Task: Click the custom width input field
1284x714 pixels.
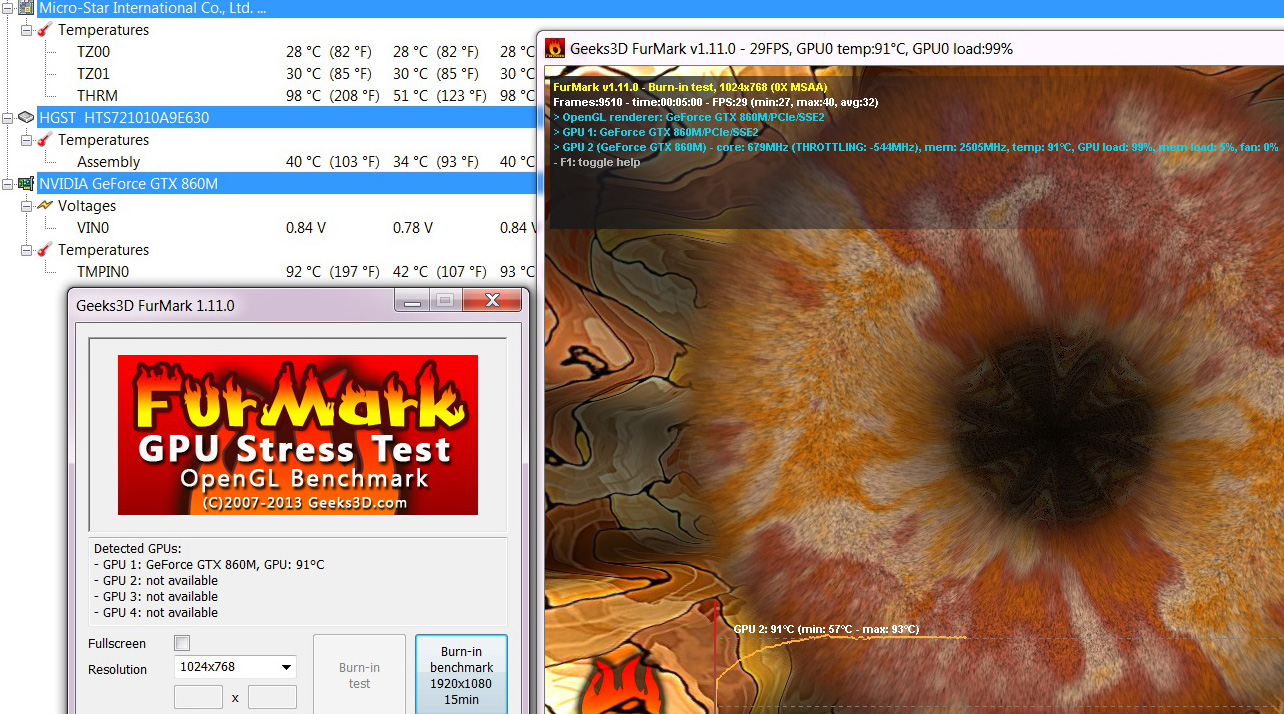Action: pos(198,697)
